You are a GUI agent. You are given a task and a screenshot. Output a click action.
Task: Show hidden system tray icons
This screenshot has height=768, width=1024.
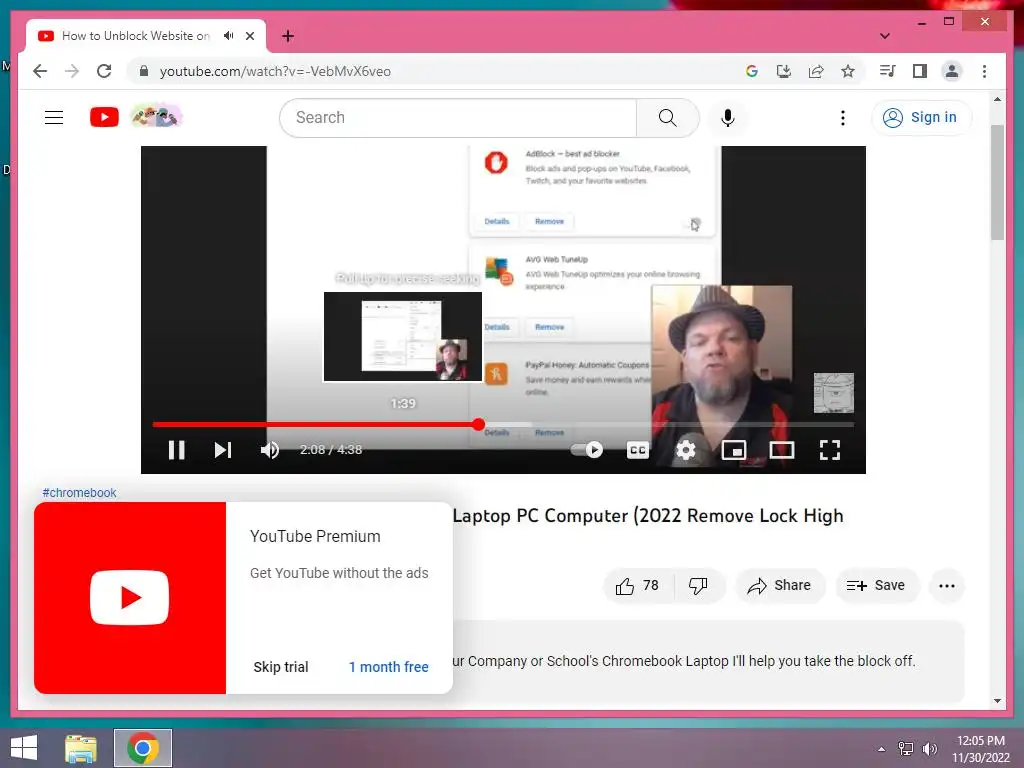pos(882,749)
